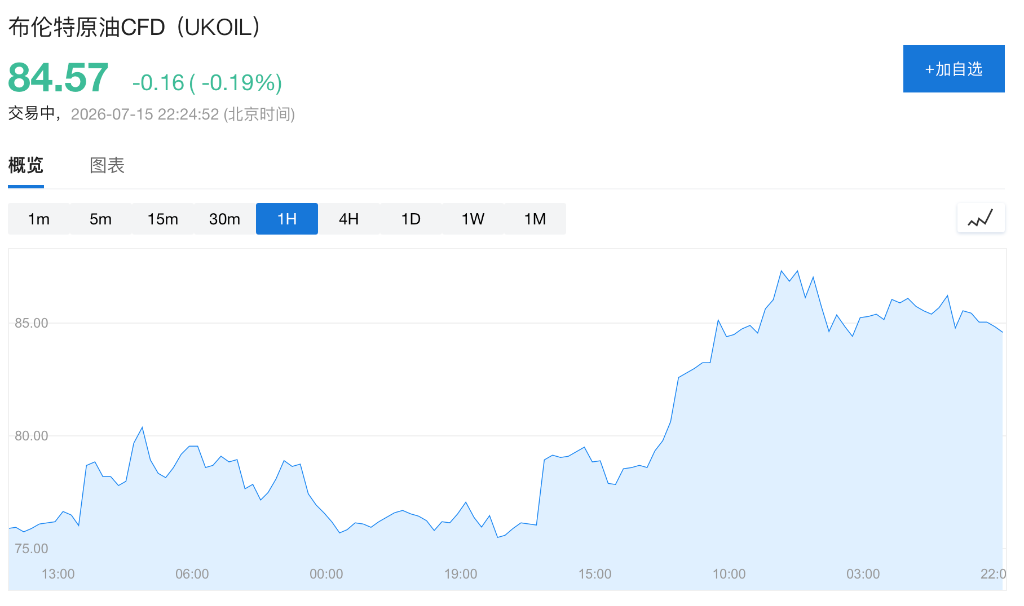
Task: Switch to the 1M timeframe
Action: point(535,219)
